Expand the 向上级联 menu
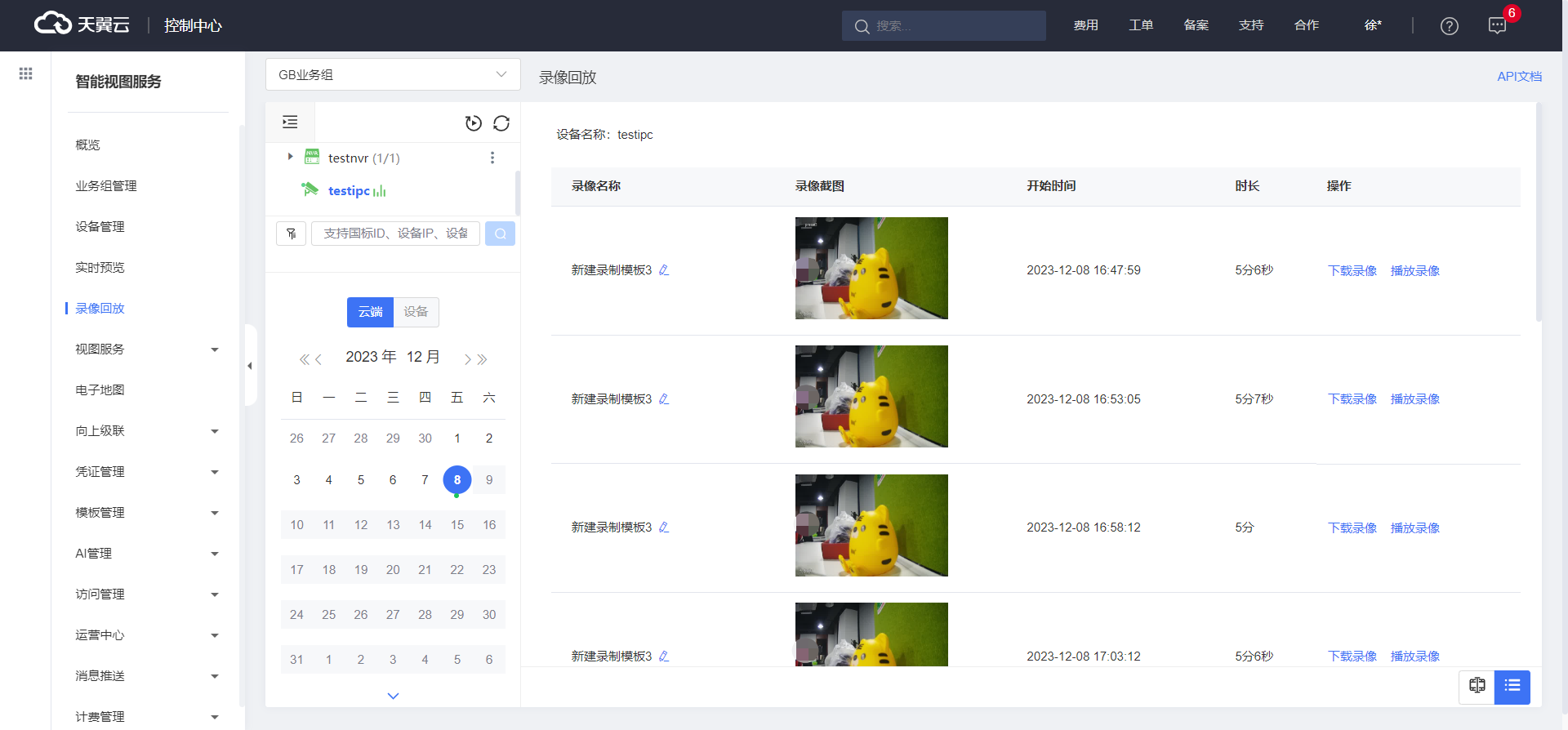The width and height of the screenshot is (1568, 730). (215, 431)
